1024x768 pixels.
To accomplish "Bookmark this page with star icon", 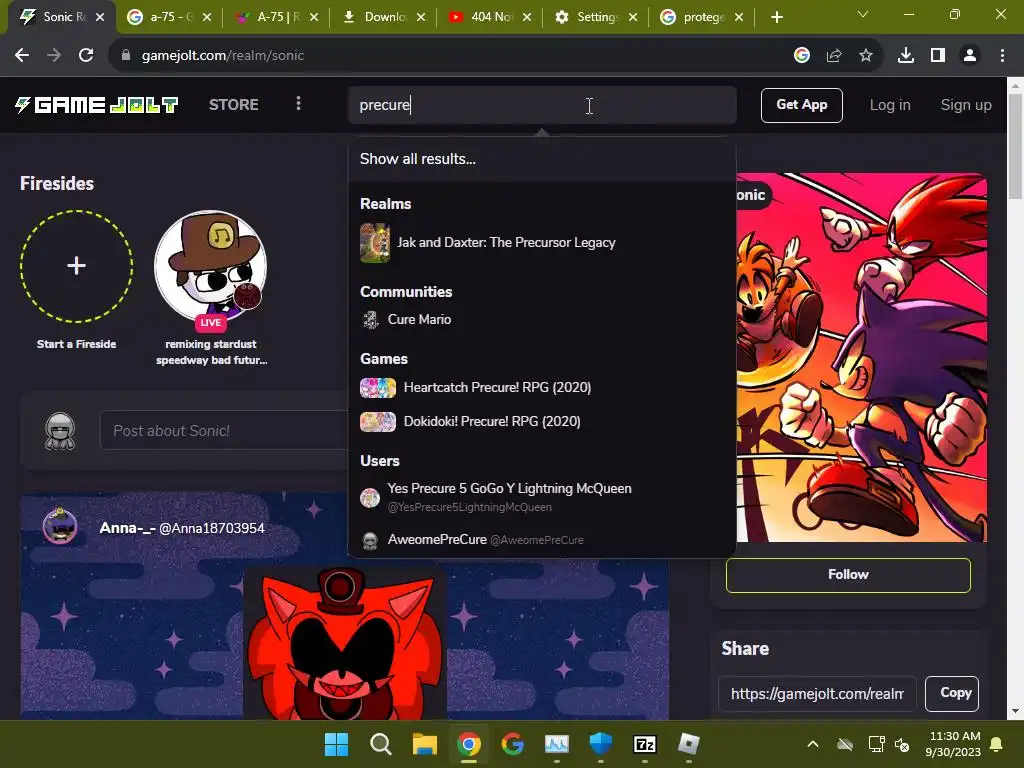I will click(865, 56).
